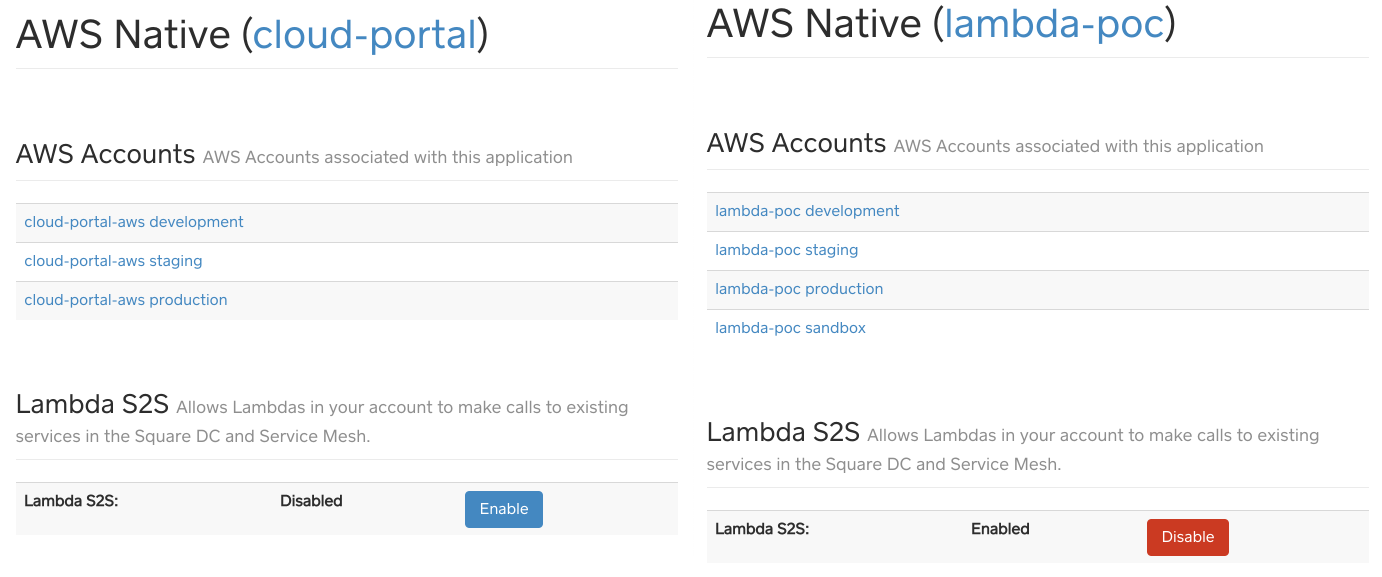
Task: Click the Lambda S2S section heading under lambda-poc
Action: [783, 433]
